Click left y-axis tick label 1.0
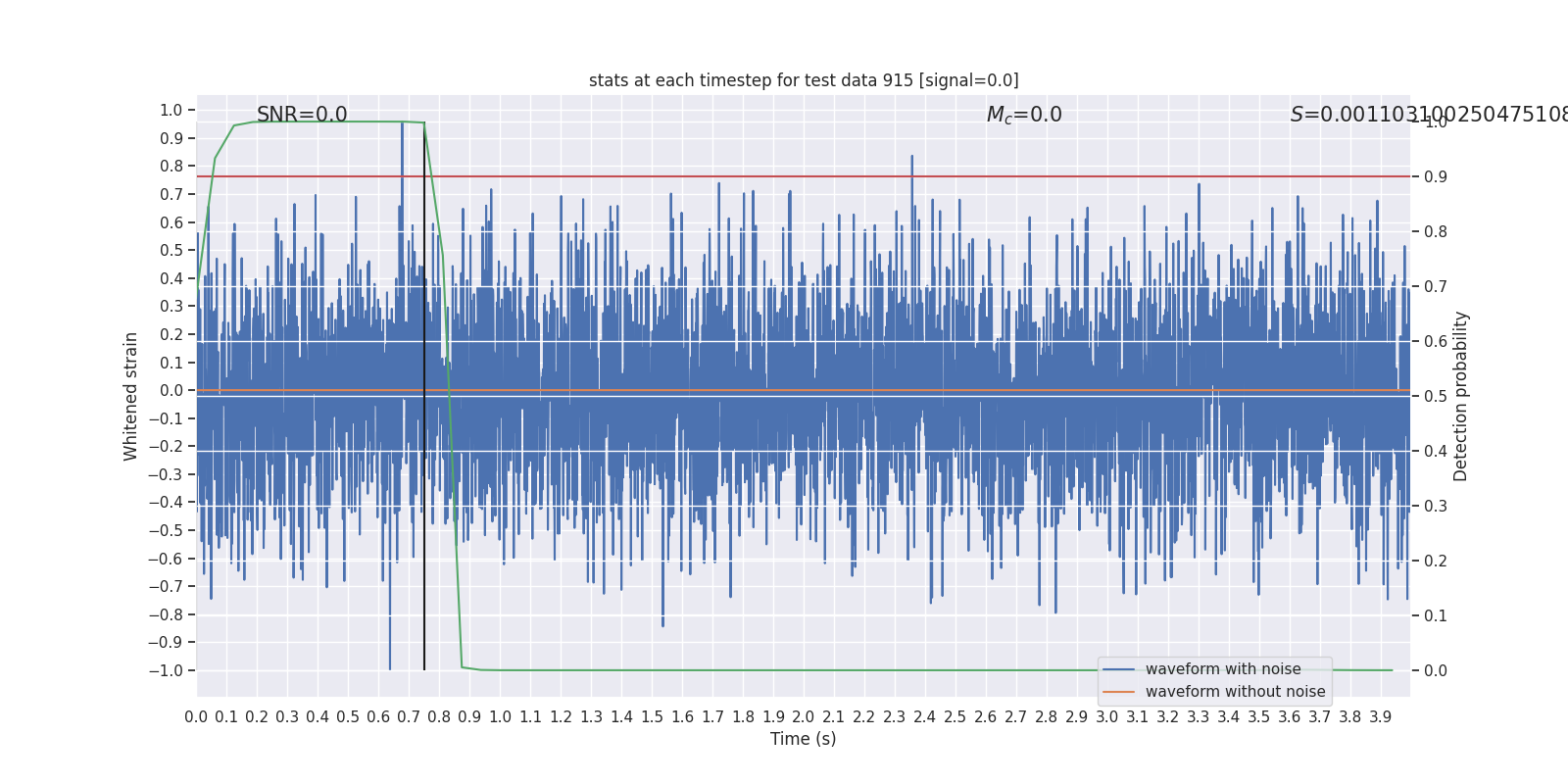This screenshot has width=1568, height=784. tap(171, 111)
